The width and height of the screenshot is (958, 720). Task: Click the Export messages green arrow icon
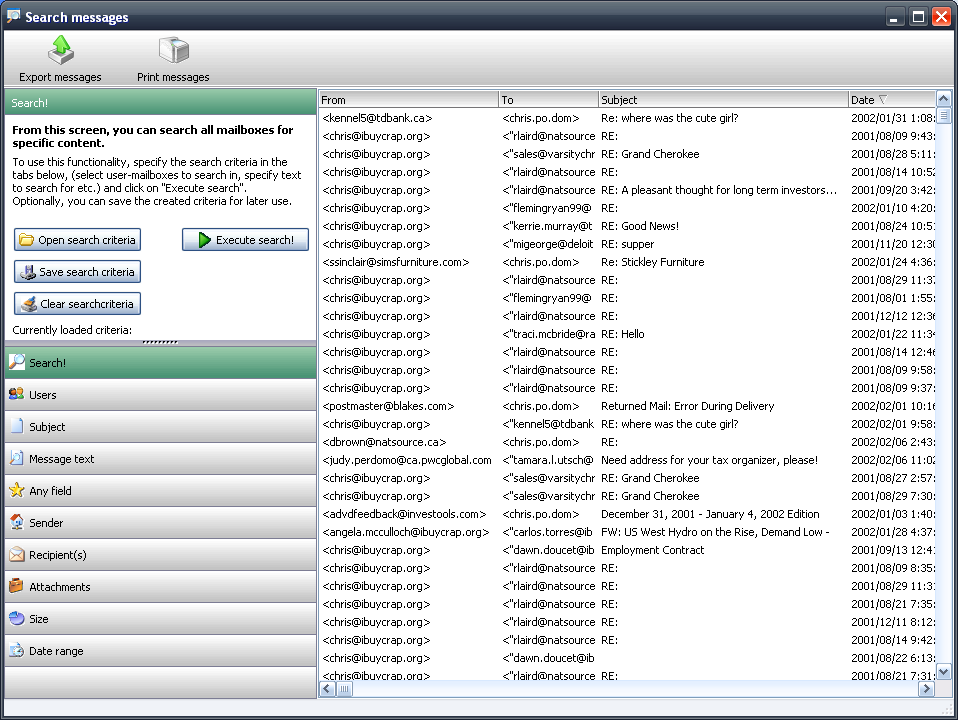click(60, 50)
